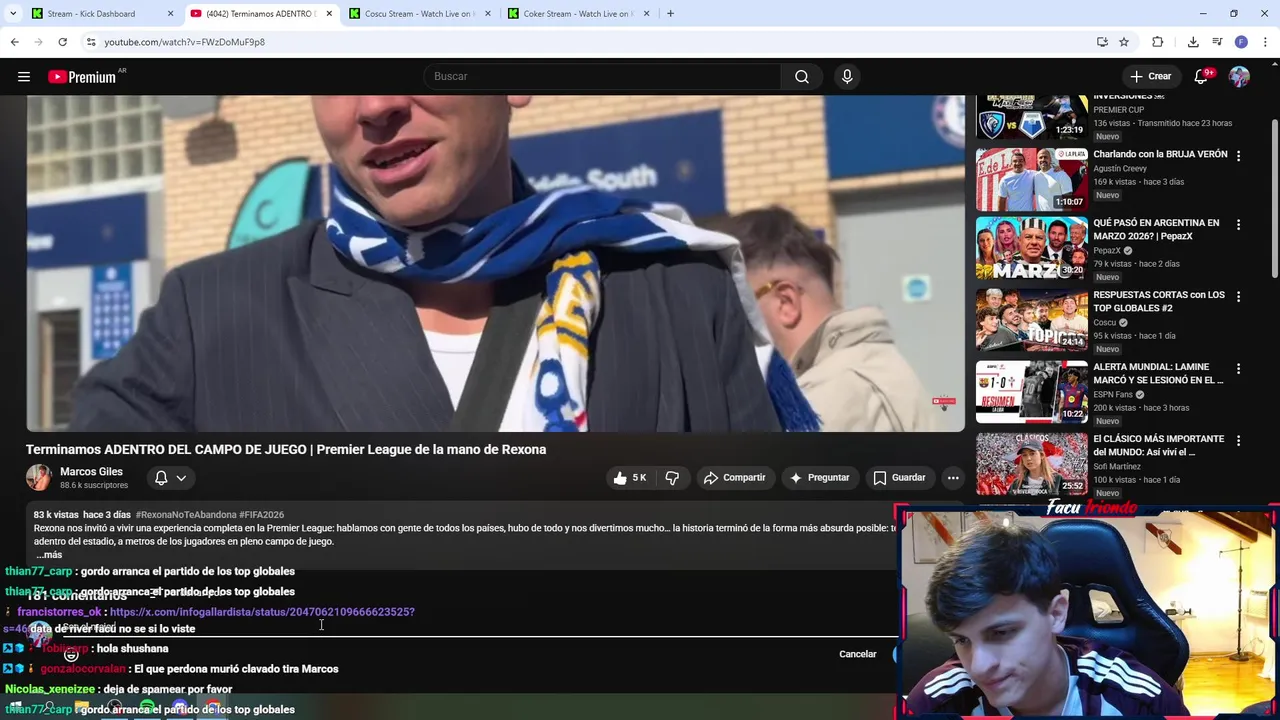The image size is (1280, 720).
Task: View site information icon in address bar
Action: click(x=91, y=42)
